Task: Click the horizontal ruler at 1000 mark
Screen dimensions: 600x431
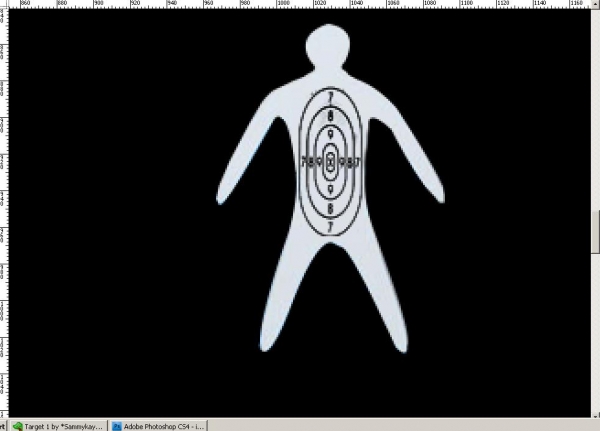Action: tap(283, 4)
